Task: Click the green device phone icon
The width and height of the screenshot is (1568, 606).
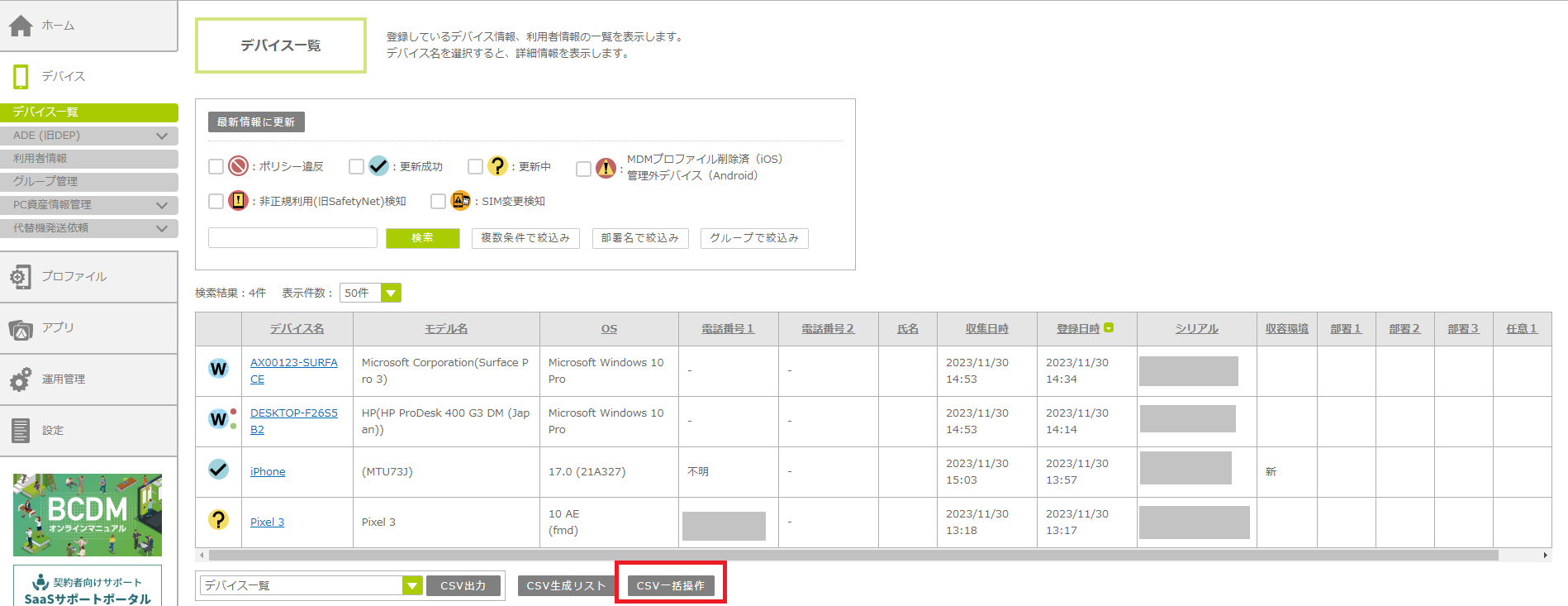Action: tap(21, 77)
